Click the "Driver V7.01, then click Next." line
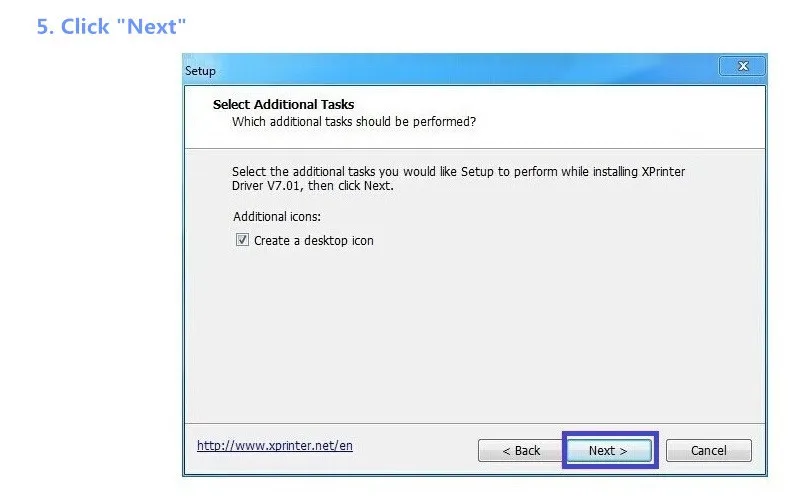The height and width of the screenshot is (498, 790). [x=312, y=186]
